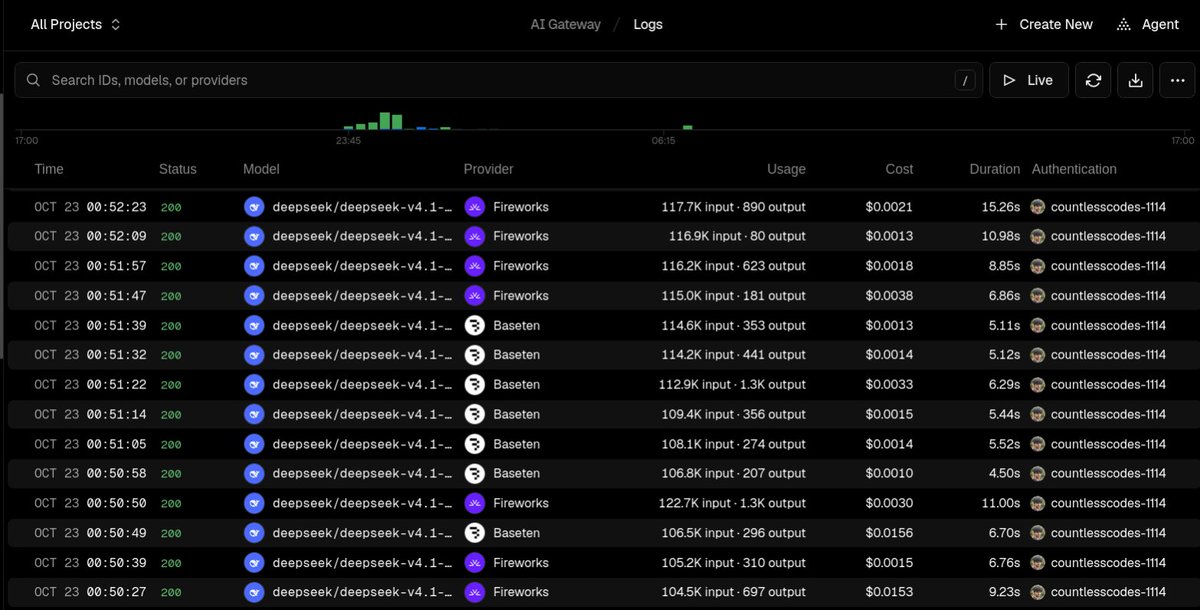Click the Model column header
The width and height of the screenshot is (1200, 610).
tap(261, 169)
